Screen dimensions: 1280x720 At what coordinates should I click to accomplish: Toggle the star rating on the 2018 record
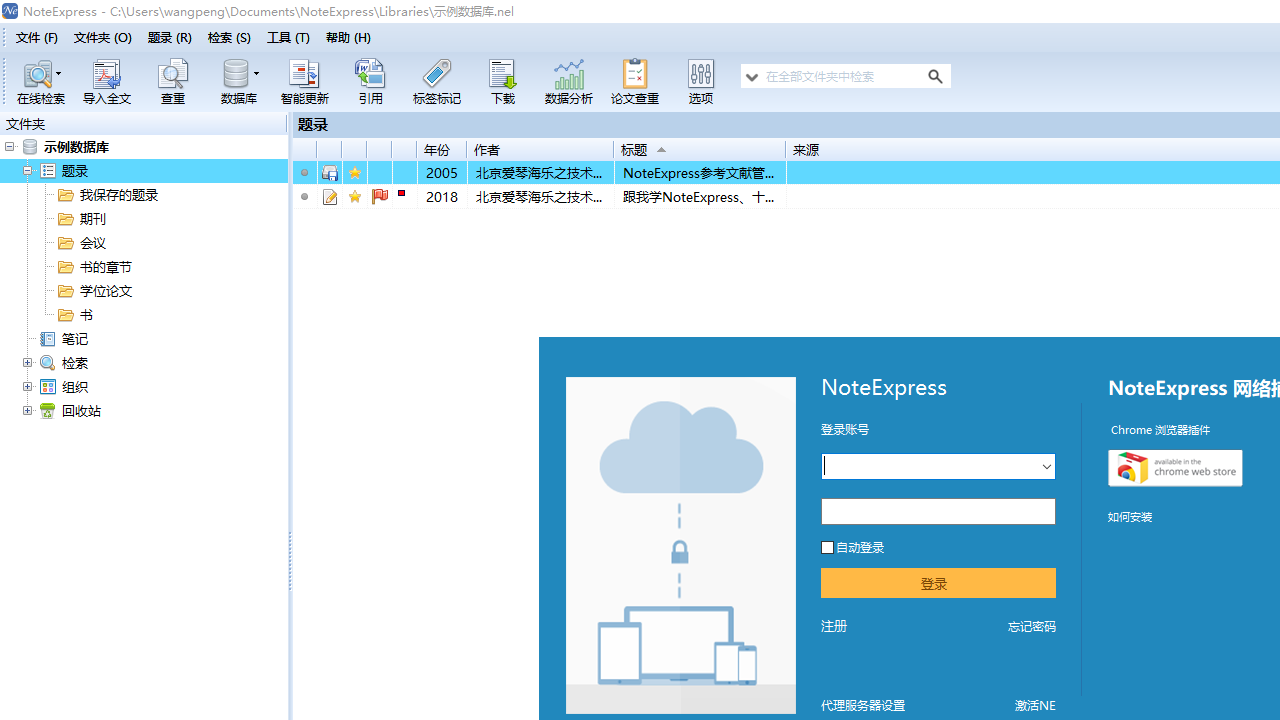354,196
